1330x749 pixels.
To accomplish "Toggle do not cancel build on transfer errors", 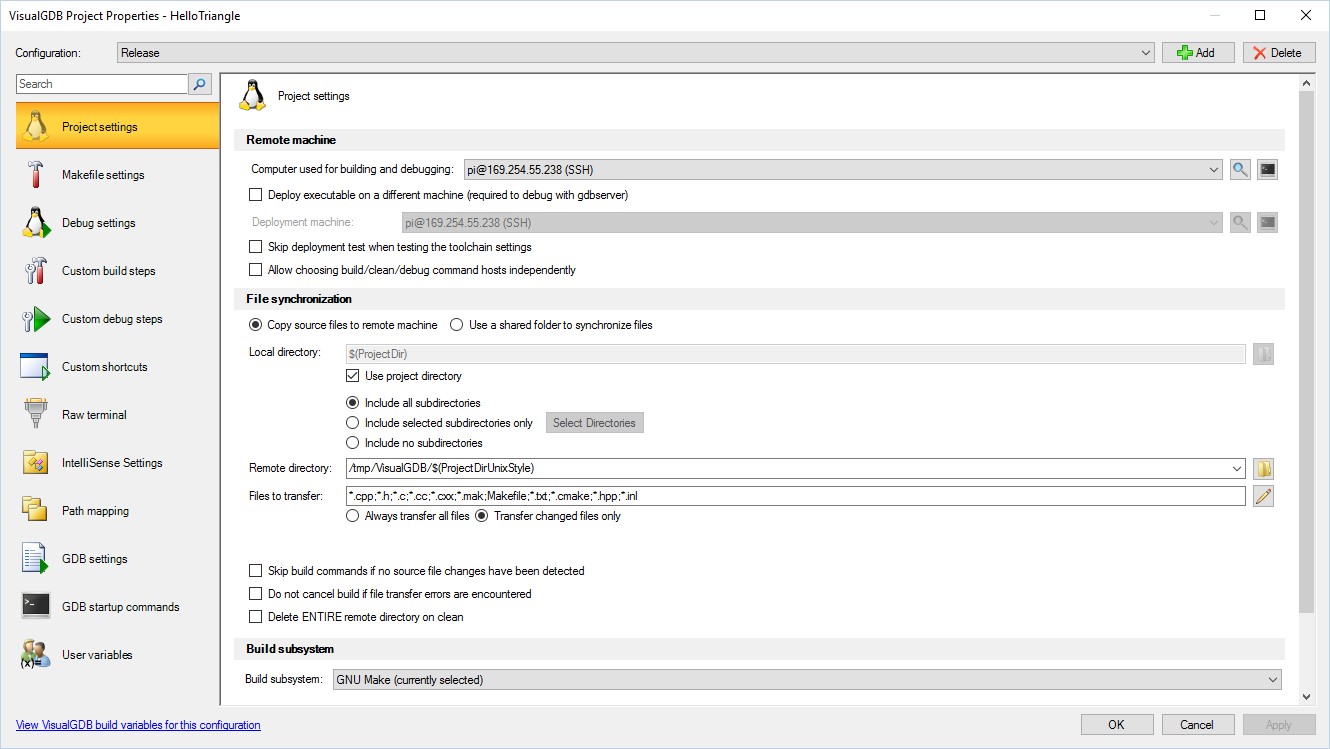I will click(x=255, y=594).
